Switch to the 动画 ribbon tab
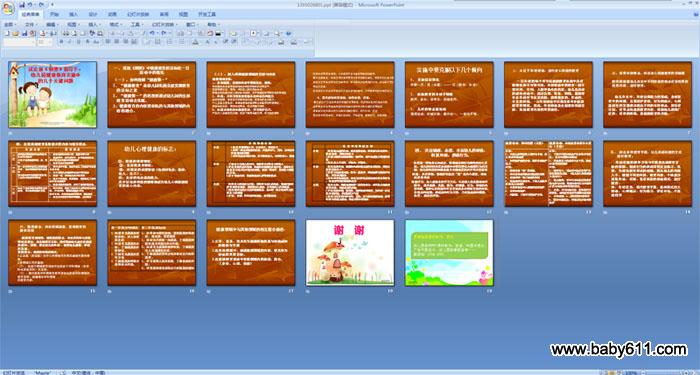 click(x=112, y=14)
